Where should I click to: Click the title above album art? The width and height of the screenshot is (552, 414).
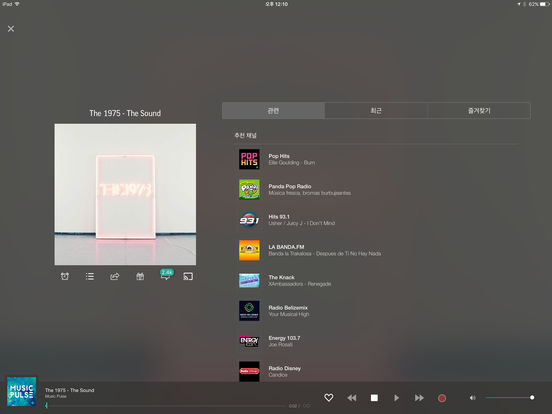pyautogui.click(x=125, y=113)
